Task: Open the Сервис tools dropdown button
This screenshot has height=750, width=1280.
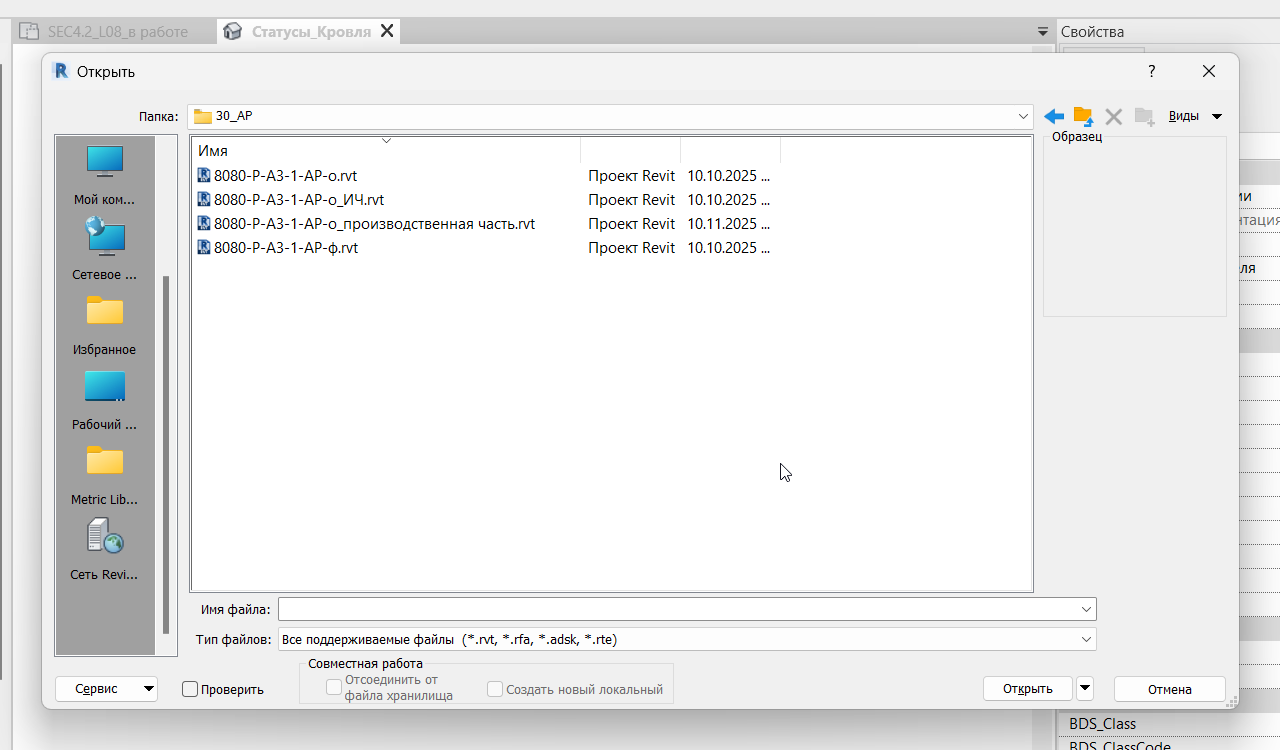Action: click(x=107, y=689)
